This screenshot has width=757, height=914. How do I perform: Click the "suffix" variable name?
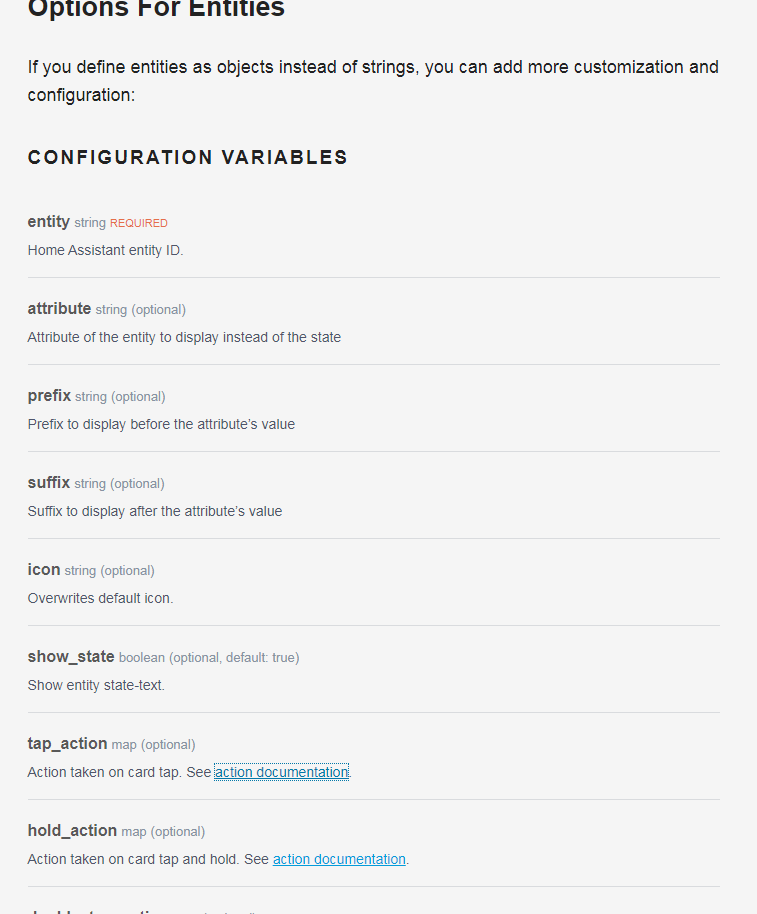click(49, 483)
